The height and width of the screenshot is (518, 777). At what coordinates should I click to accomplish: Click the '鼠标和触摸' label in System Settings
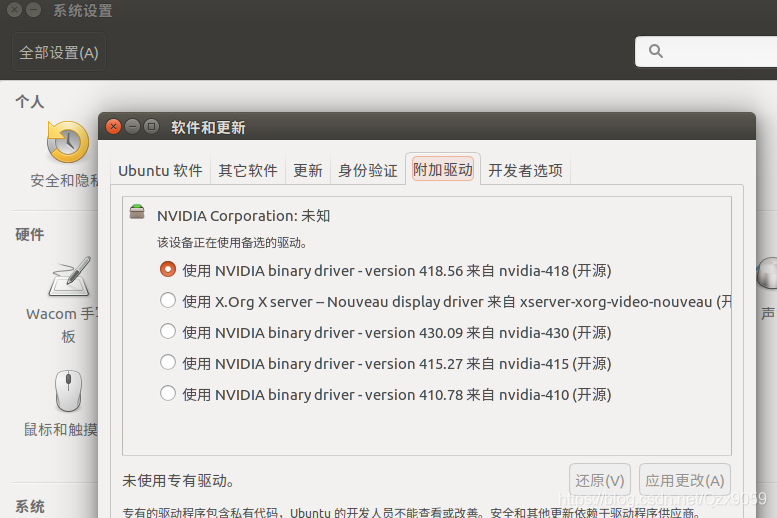[61, 429]
